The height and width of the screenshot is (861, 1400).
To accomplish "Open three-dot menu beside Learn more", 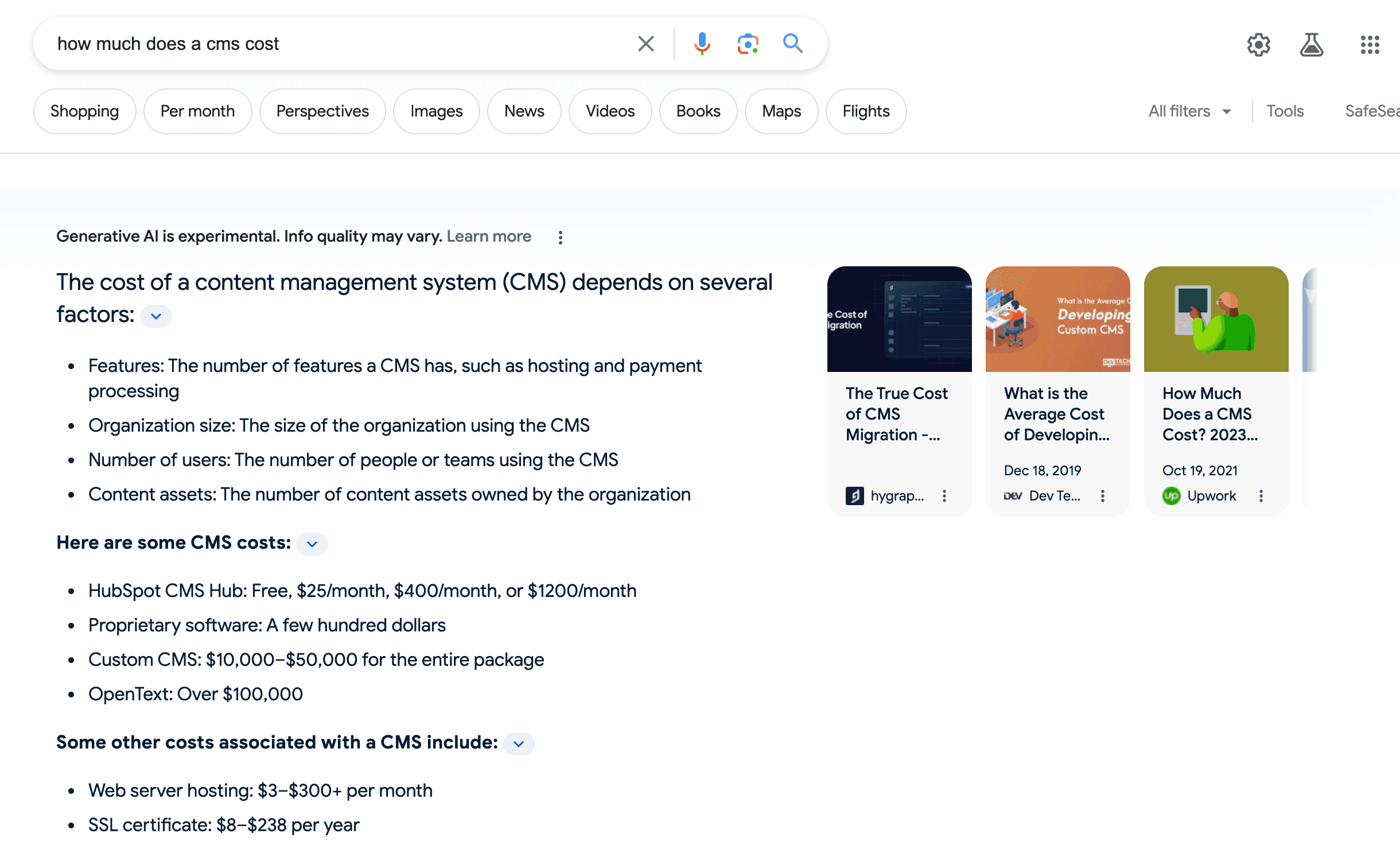I will pos(561,238).
